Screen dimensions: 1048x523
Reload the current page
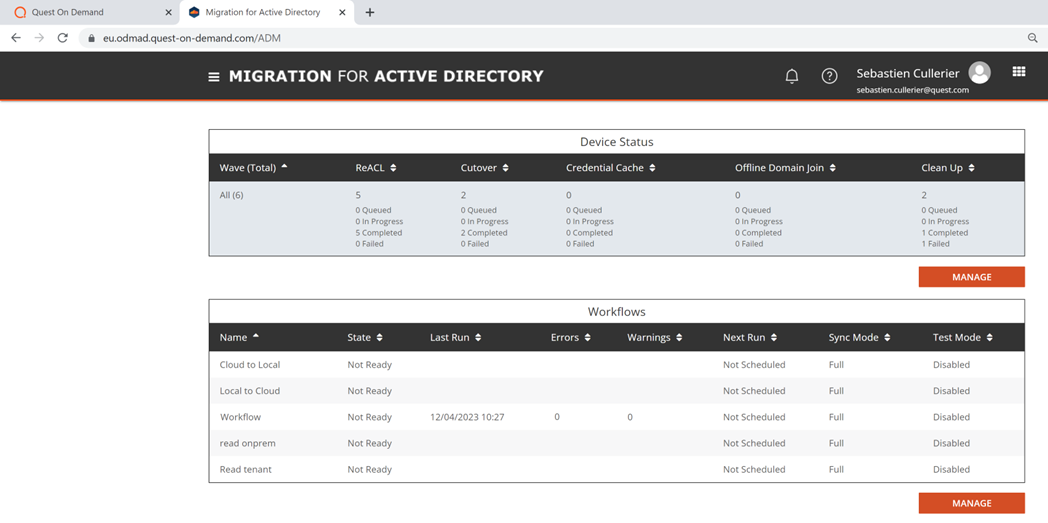62,38
